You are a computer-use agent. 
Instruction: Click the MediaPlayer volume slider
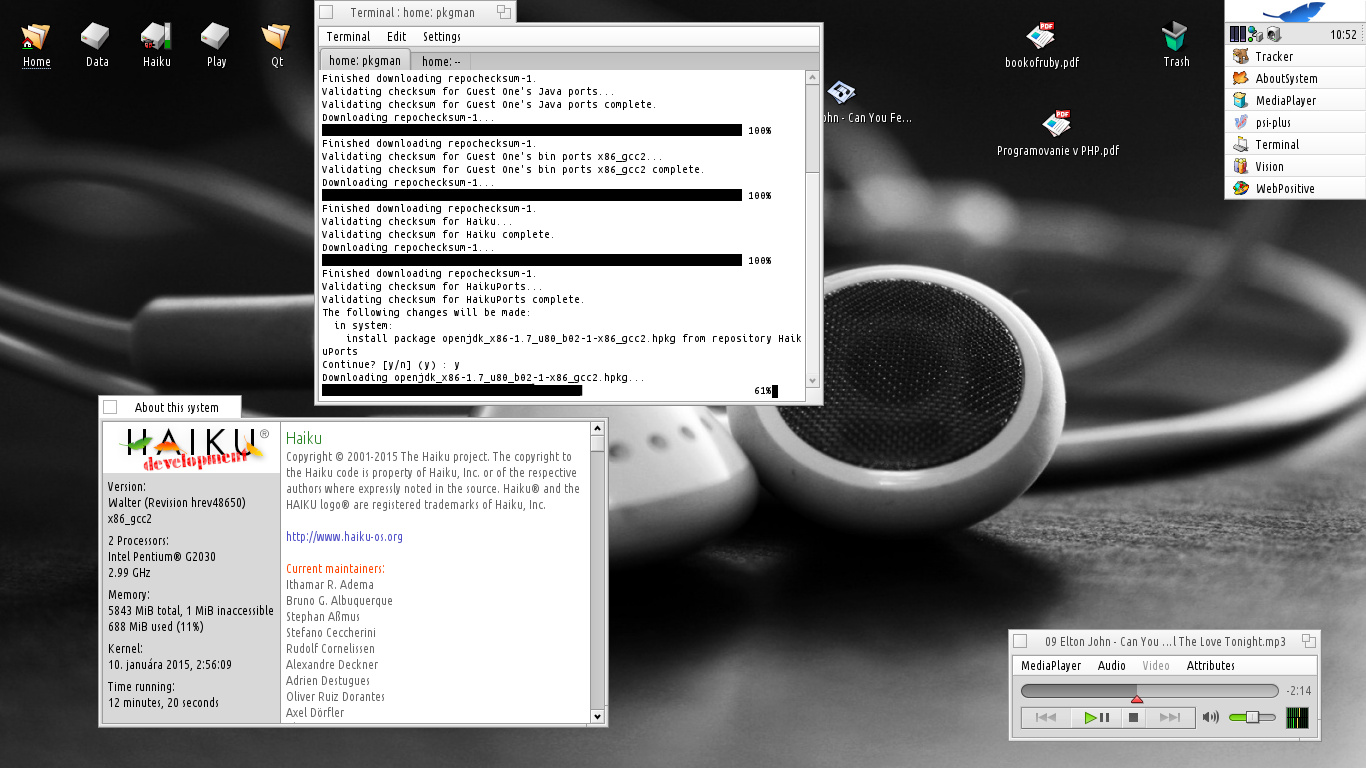[x=1252, y=717]
